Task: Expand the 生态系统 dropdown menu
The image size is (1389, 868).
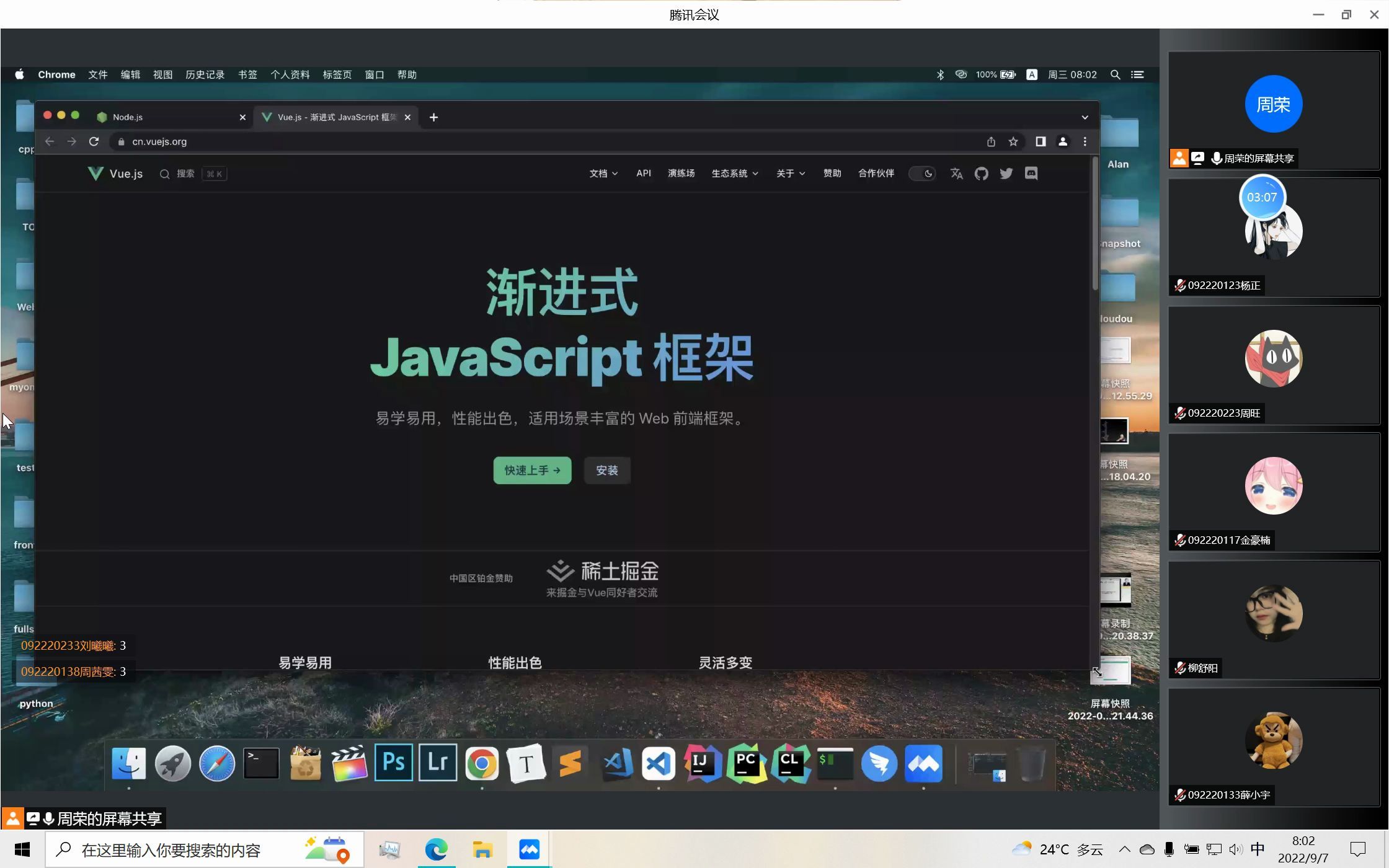Action: [735, 174]
